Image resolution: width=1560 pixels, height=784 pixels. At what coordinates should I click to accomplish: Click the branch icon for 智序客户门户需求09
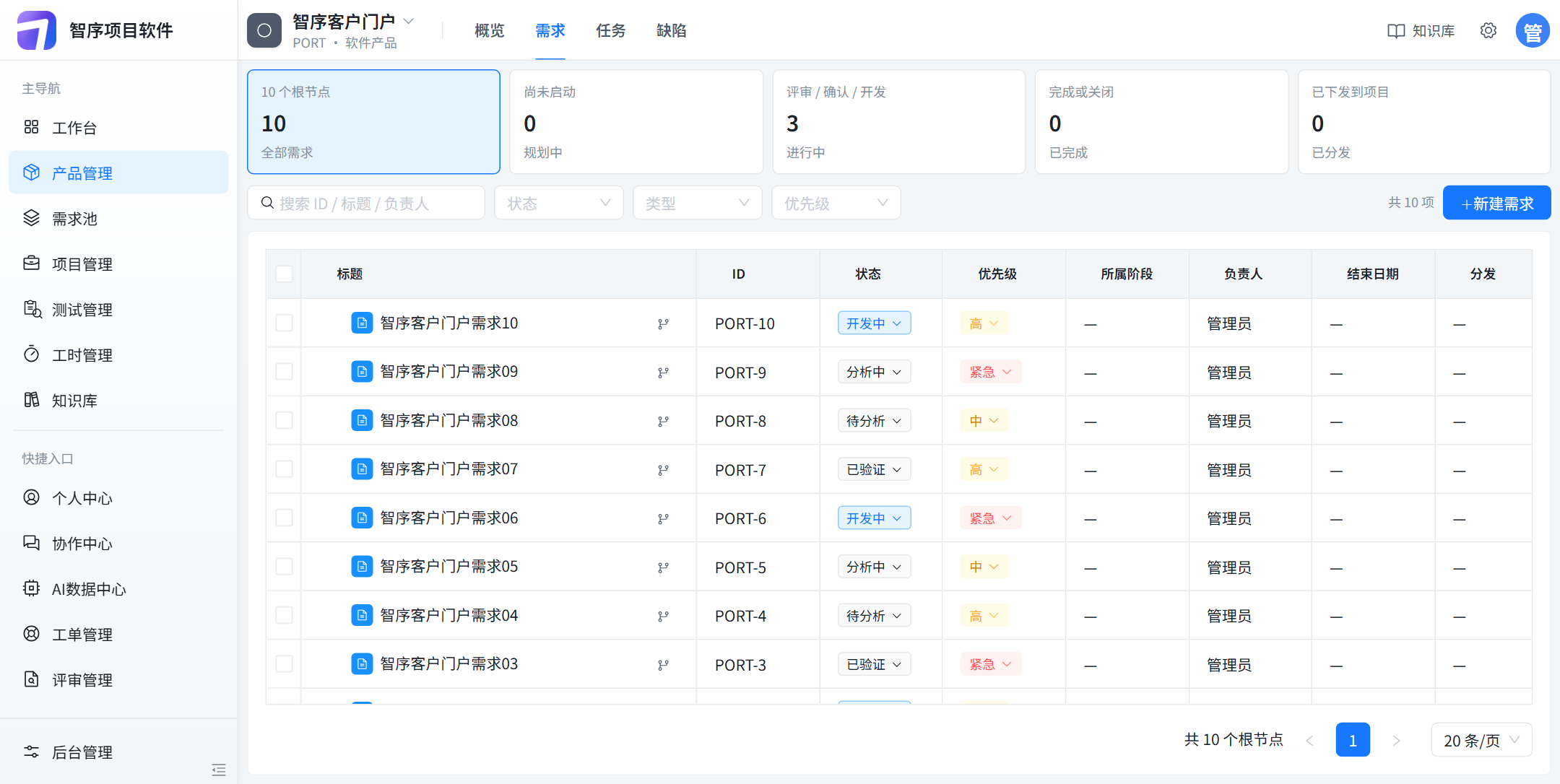tap(663, 373)
